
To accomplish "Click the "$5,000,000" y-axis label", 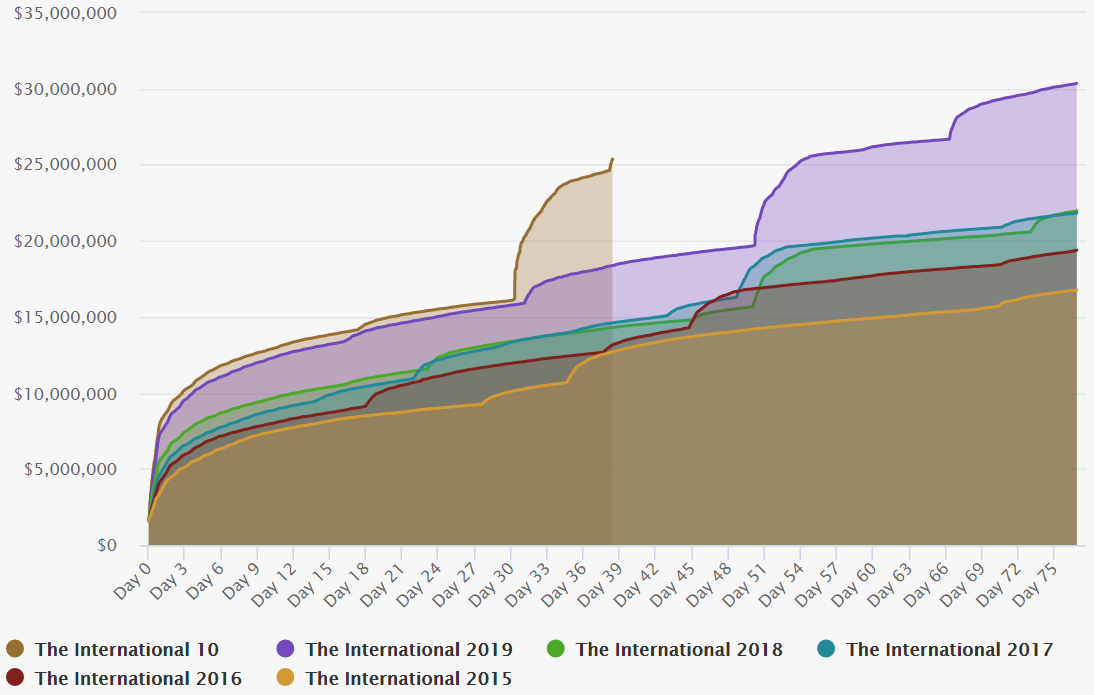I will [x=70, y=469].
